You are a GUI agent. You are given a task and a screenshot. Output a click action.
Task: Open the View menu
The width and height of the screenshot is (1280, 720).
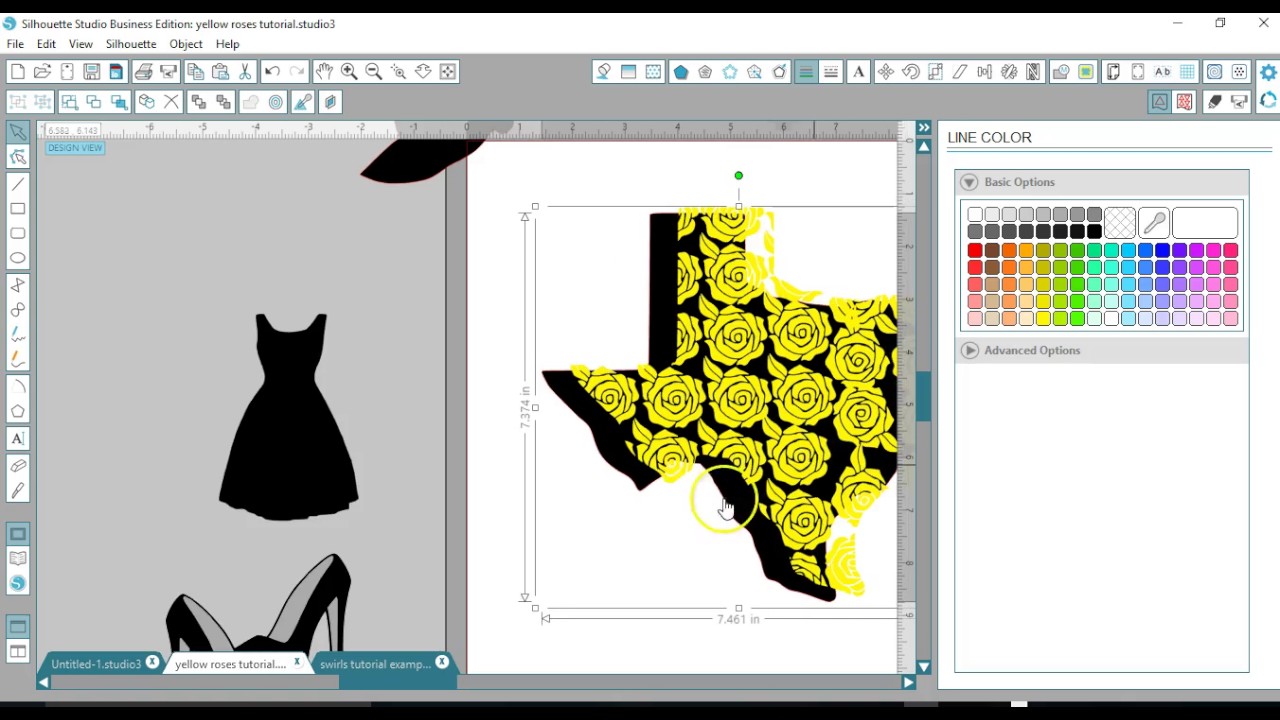[x=80, y=44]
